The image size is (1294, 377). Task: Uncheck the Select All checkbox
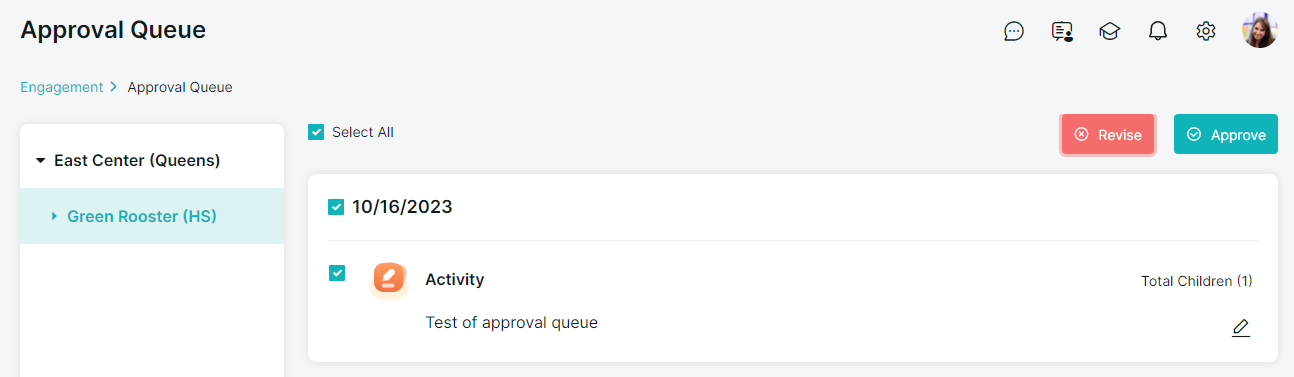(x=316, y=132)
